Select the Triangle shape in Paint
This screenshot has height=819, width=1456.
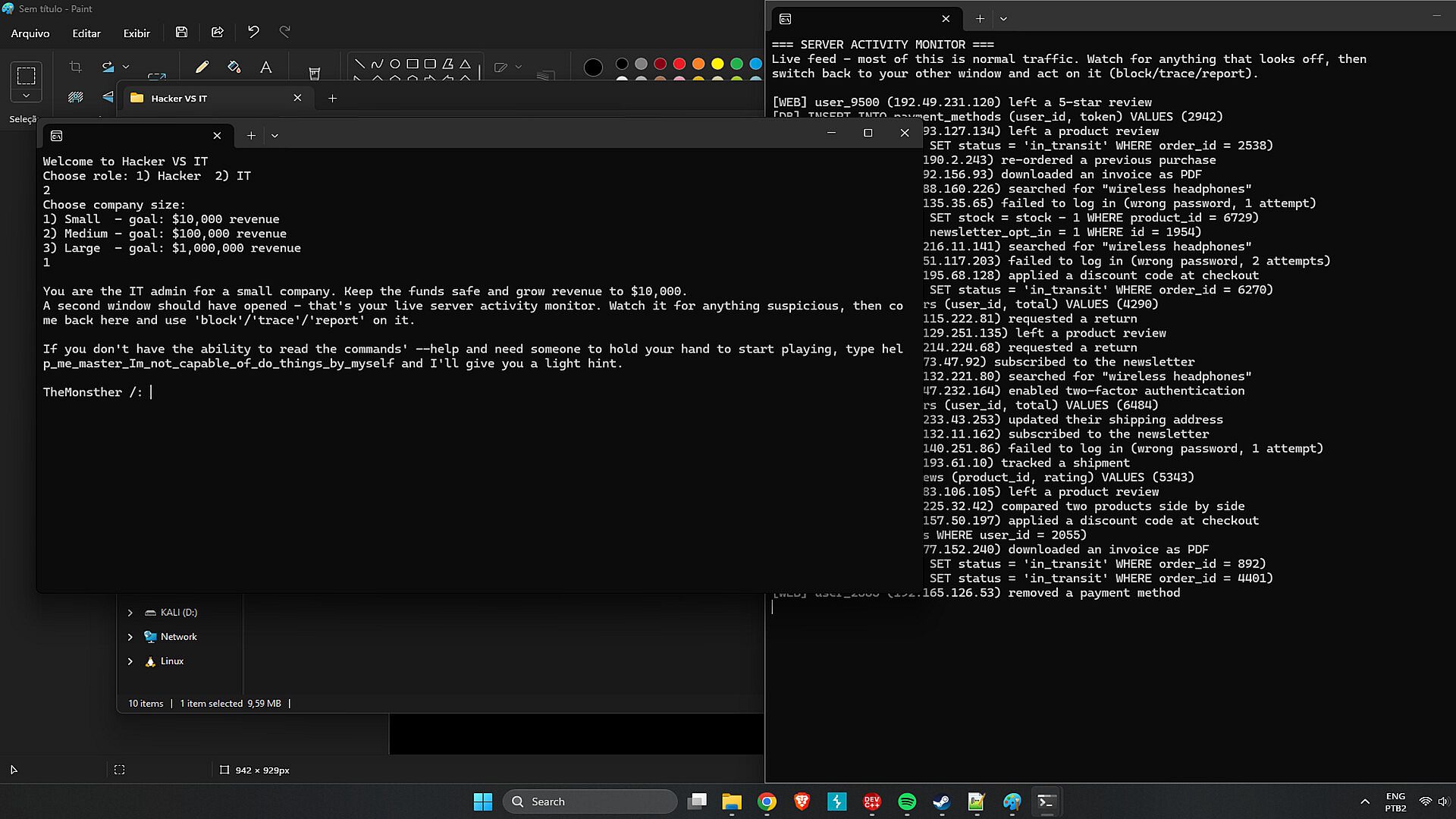click(x=465, y=64)
